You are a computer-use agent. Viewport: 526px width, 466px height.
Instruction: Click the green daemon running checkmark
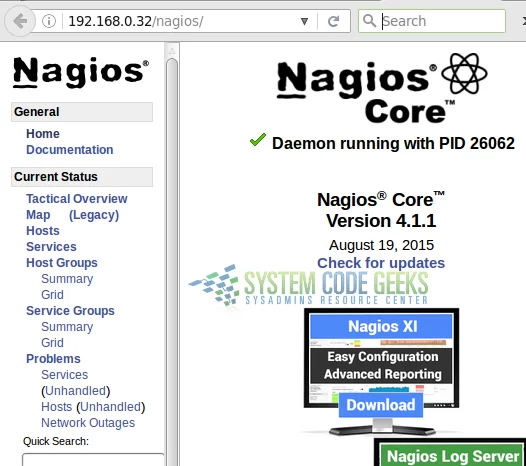click(x=258, y=140)
